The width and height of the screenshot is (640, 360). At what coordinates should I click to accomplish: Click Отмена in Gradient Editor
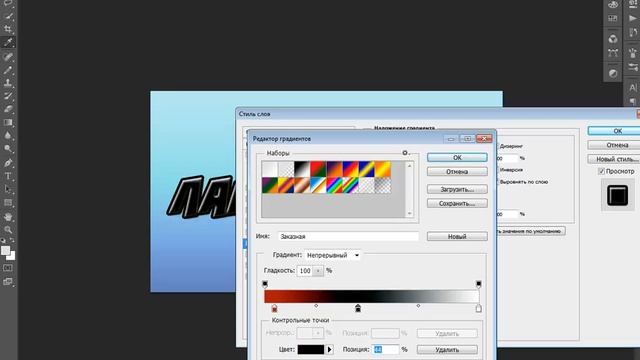click(x=457, y=172)
